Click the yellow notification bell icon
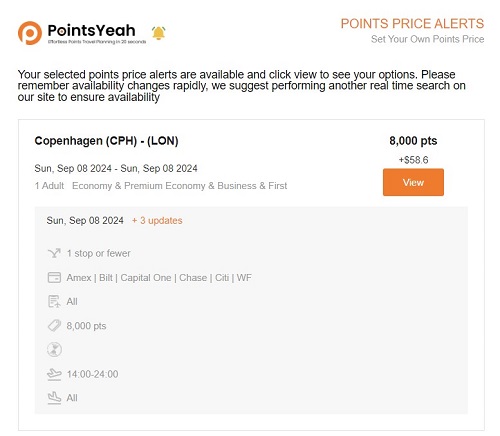Viewport: 500px width, 436px height. point(159,33)
